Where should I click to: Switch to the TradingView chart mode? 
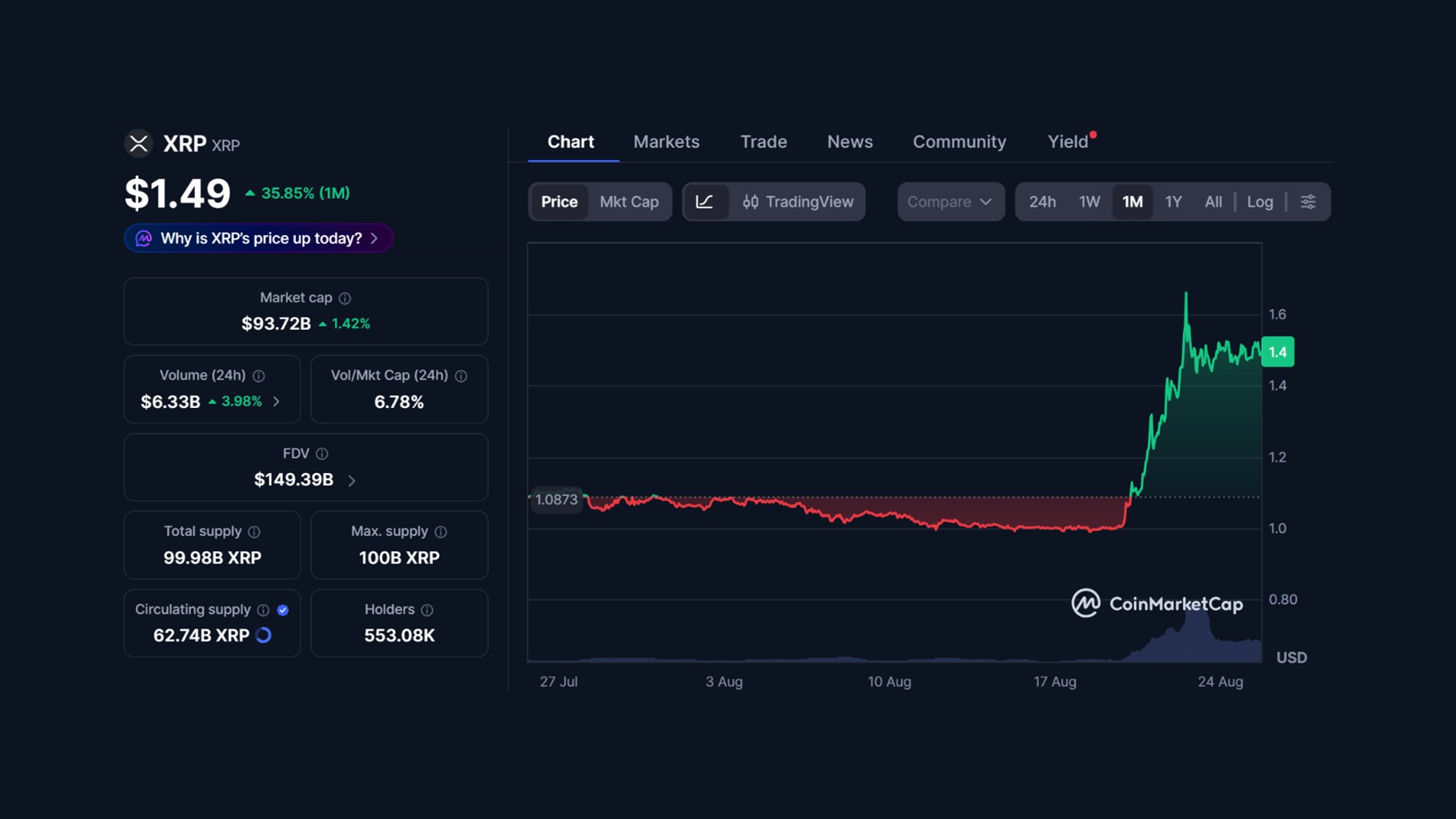798,202
